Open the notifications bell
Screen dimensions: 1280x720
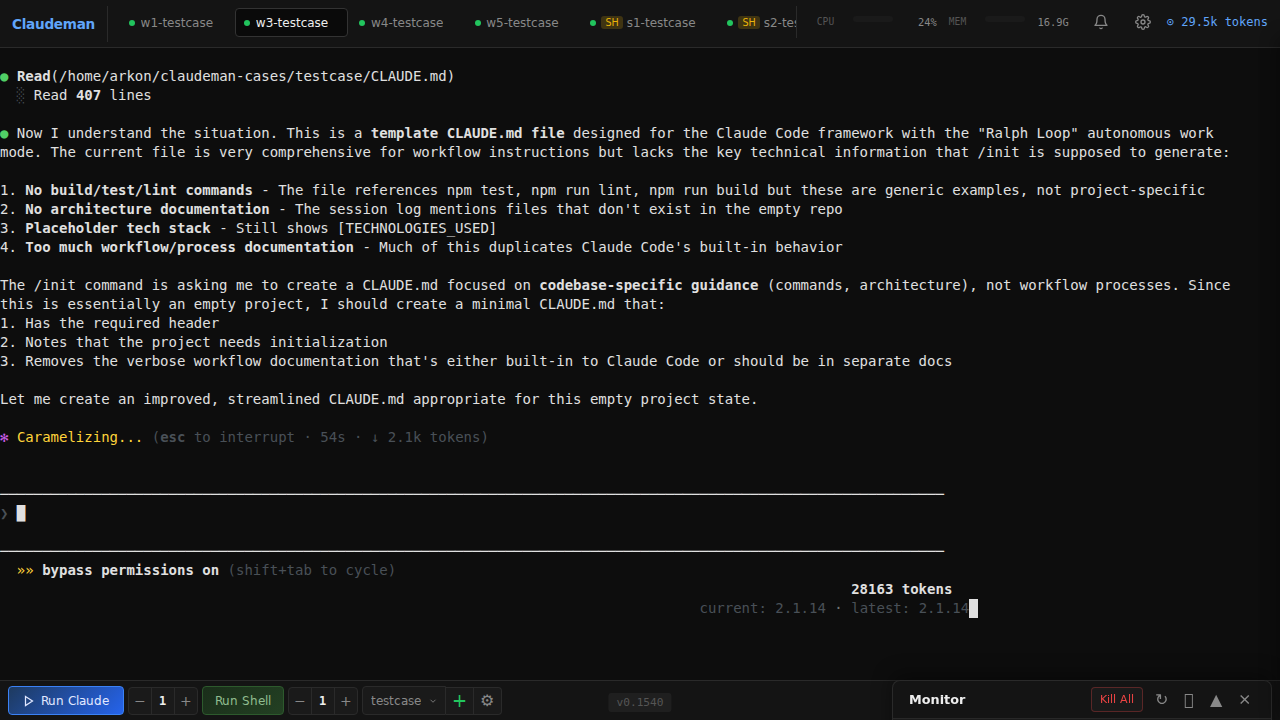point(1101,22)
